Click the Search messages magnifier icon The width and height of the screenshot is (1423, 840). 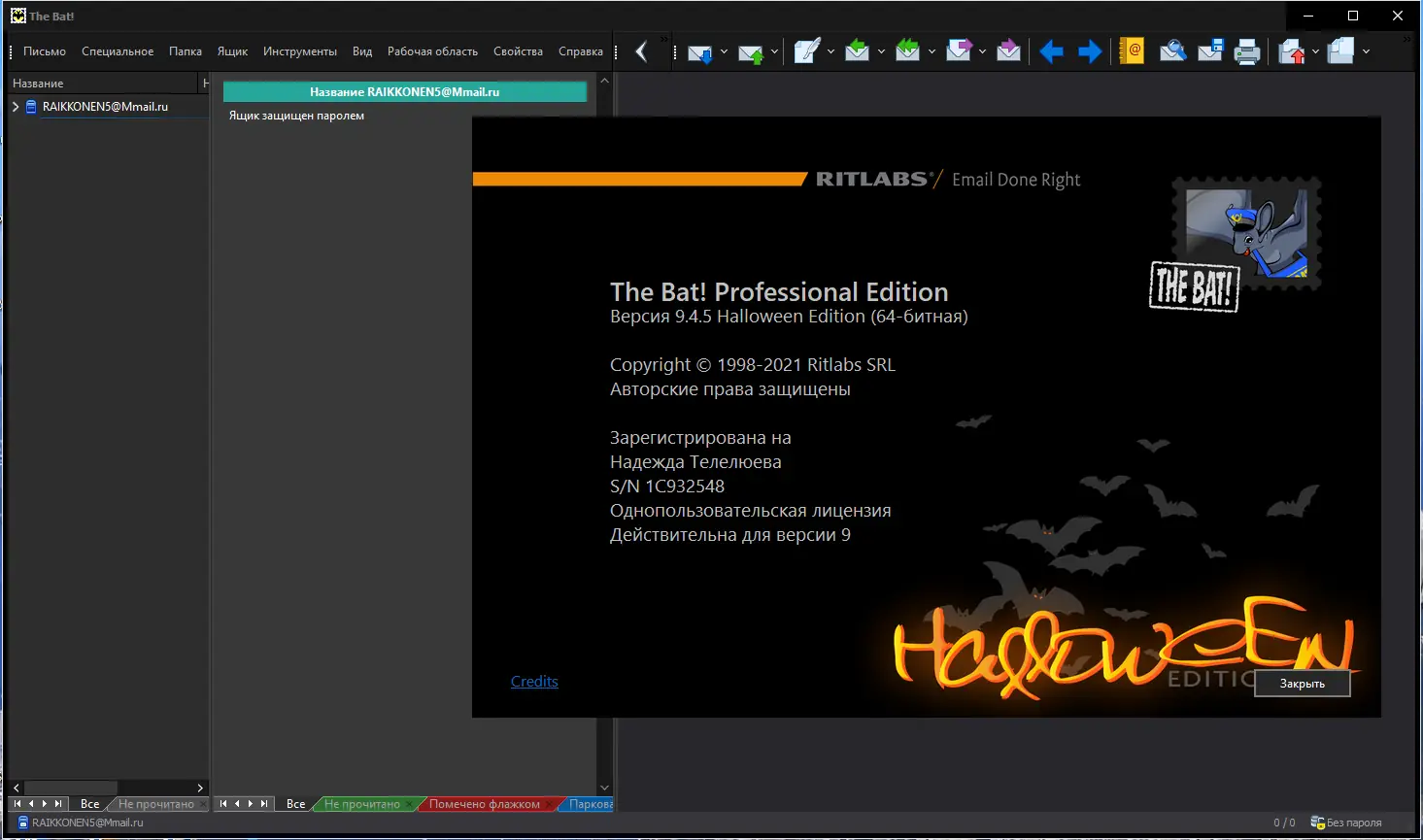[x=1172, y=51]
